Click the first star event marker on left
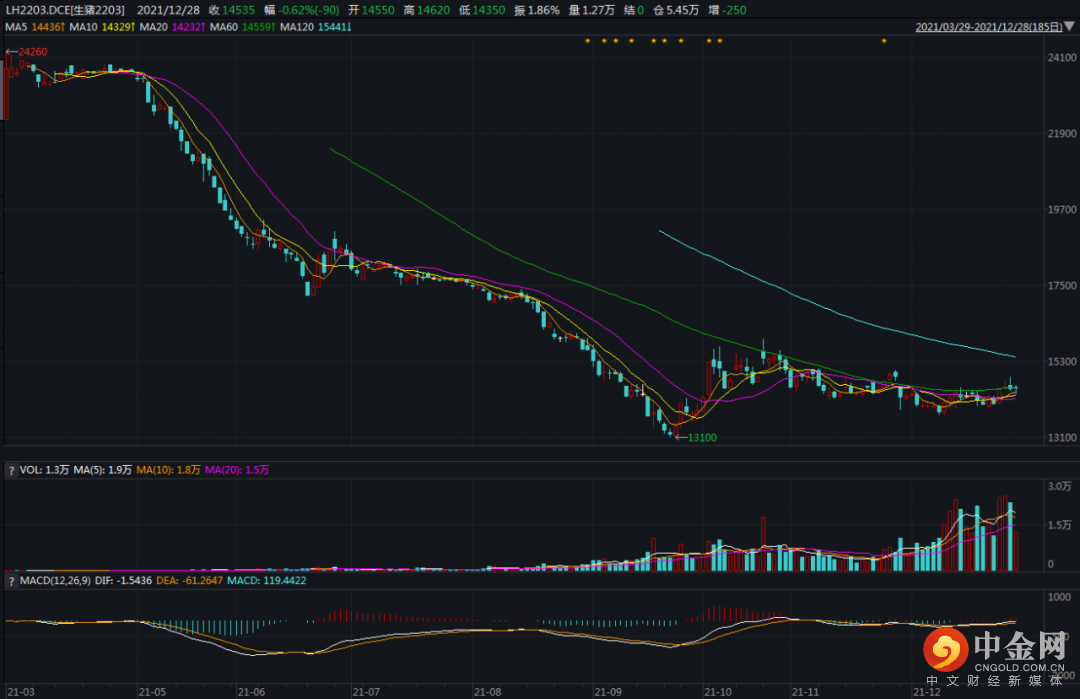The image size is (1080, 699). pos(588,41)
